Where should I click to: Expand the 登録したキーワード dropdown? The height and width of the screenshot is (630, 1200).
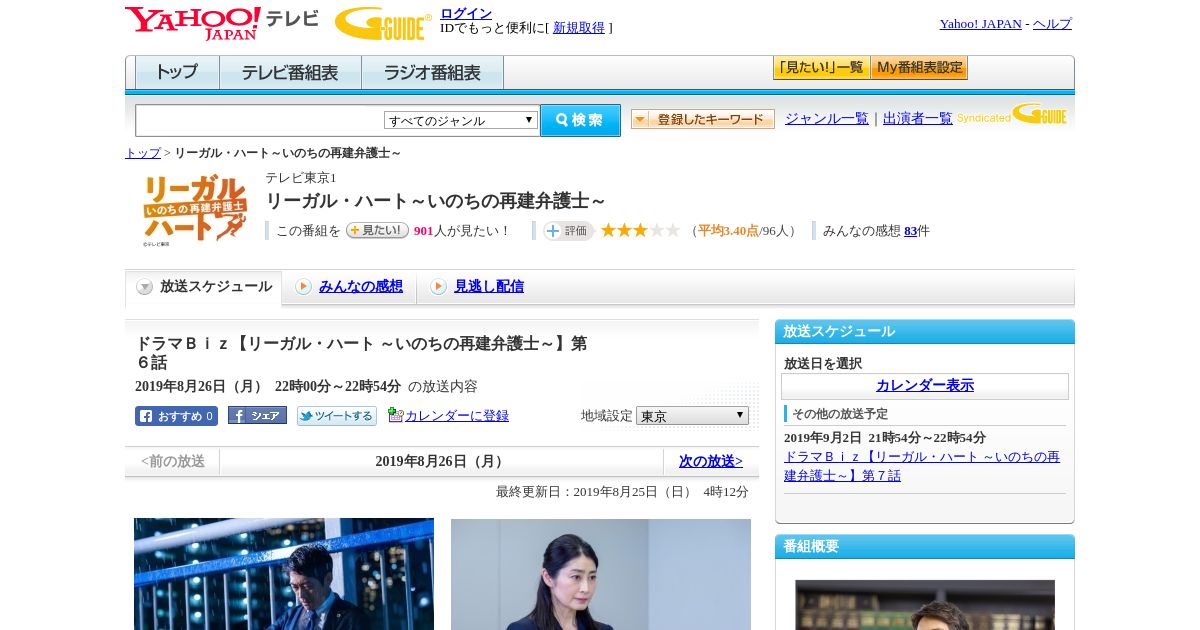pyautogui.click(x=703, y=119)
